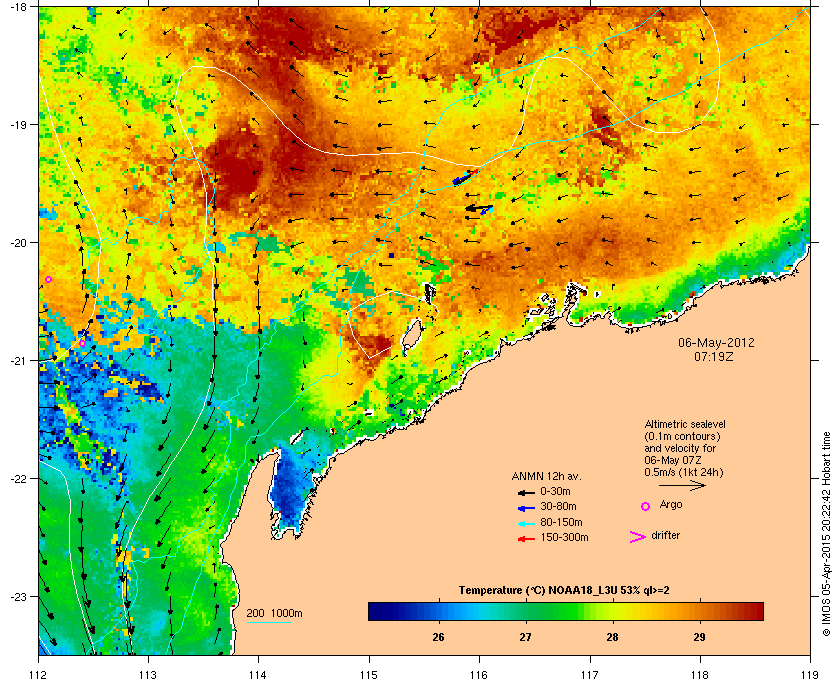This screenshot has height=680, width=840.
Task: Click the '112' longitude axis label
Action: pos(39,674)
